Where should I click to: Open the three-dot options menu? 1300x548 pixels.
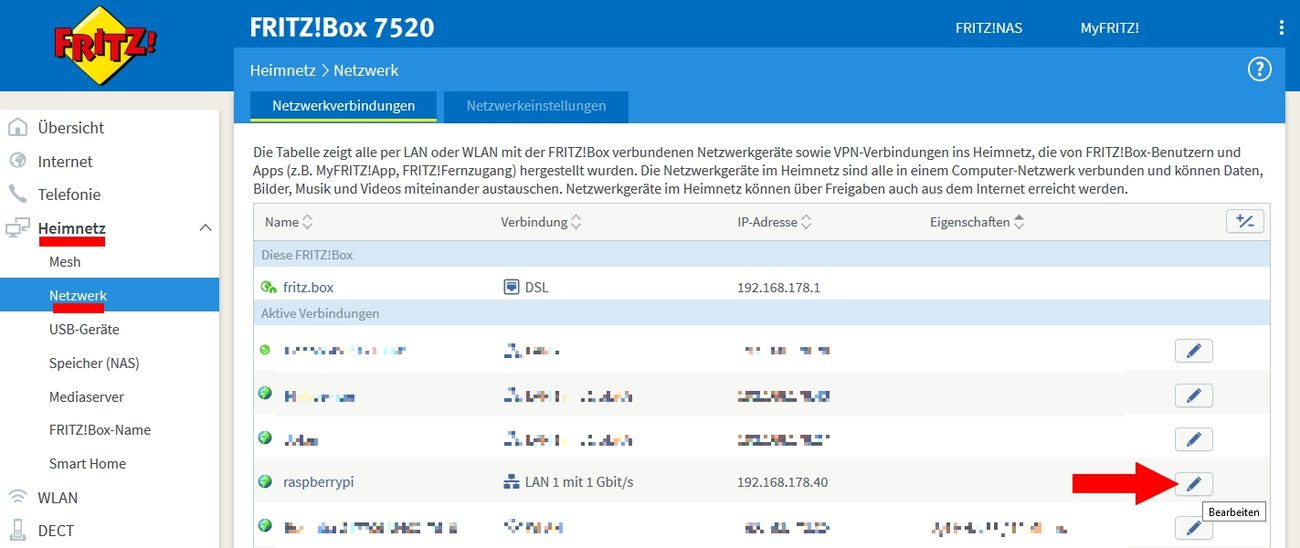click(1281, 28)
